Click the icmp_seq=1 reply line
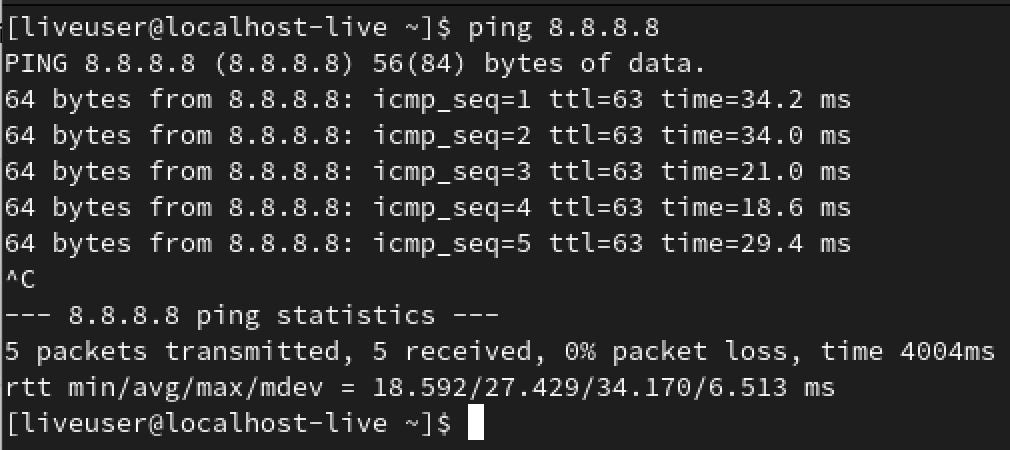The height and width of the screenshot is (450, 1010). click(x=427, y=101)
